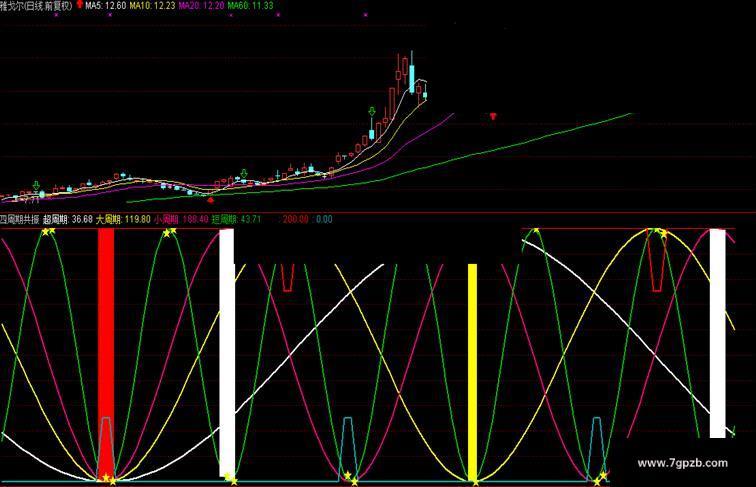Click the red arrow icon before MA5
This screenshot has height=487, width=756.
coord(80,5)
